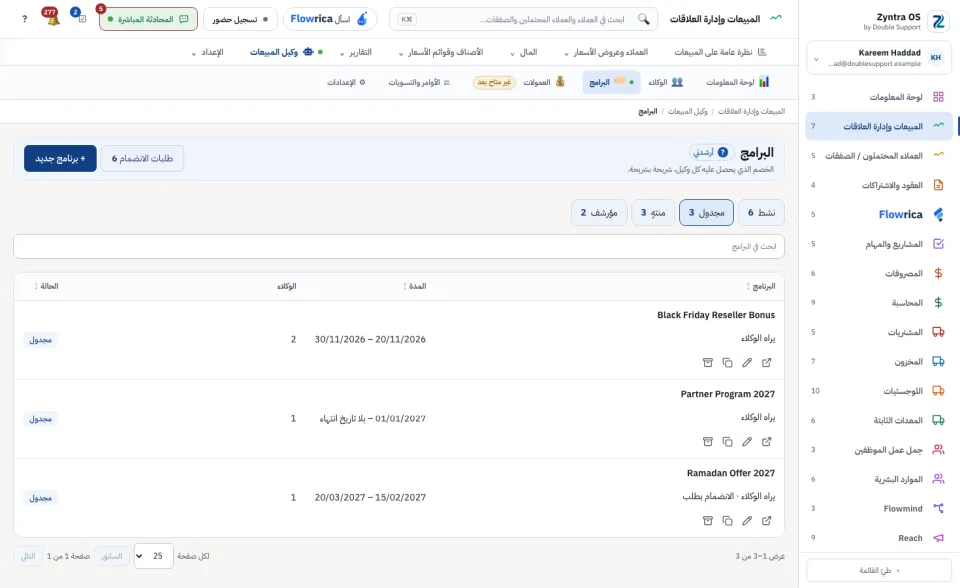
Task: Open the اسأل Flowrica assistant button
Action: [x=330, y=19]
